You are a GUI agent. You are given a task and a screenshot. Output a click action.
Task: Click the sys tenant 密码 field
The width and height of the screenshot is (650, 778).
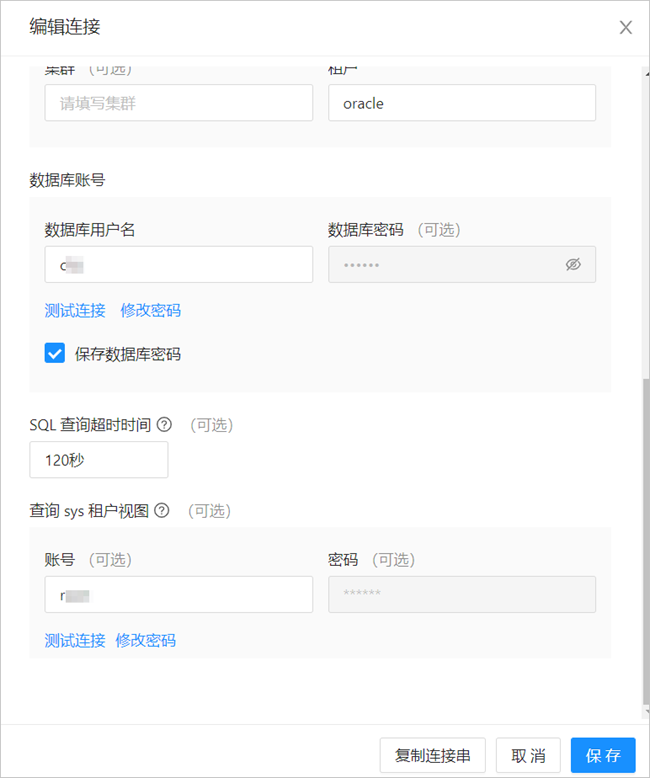point(461,594)
